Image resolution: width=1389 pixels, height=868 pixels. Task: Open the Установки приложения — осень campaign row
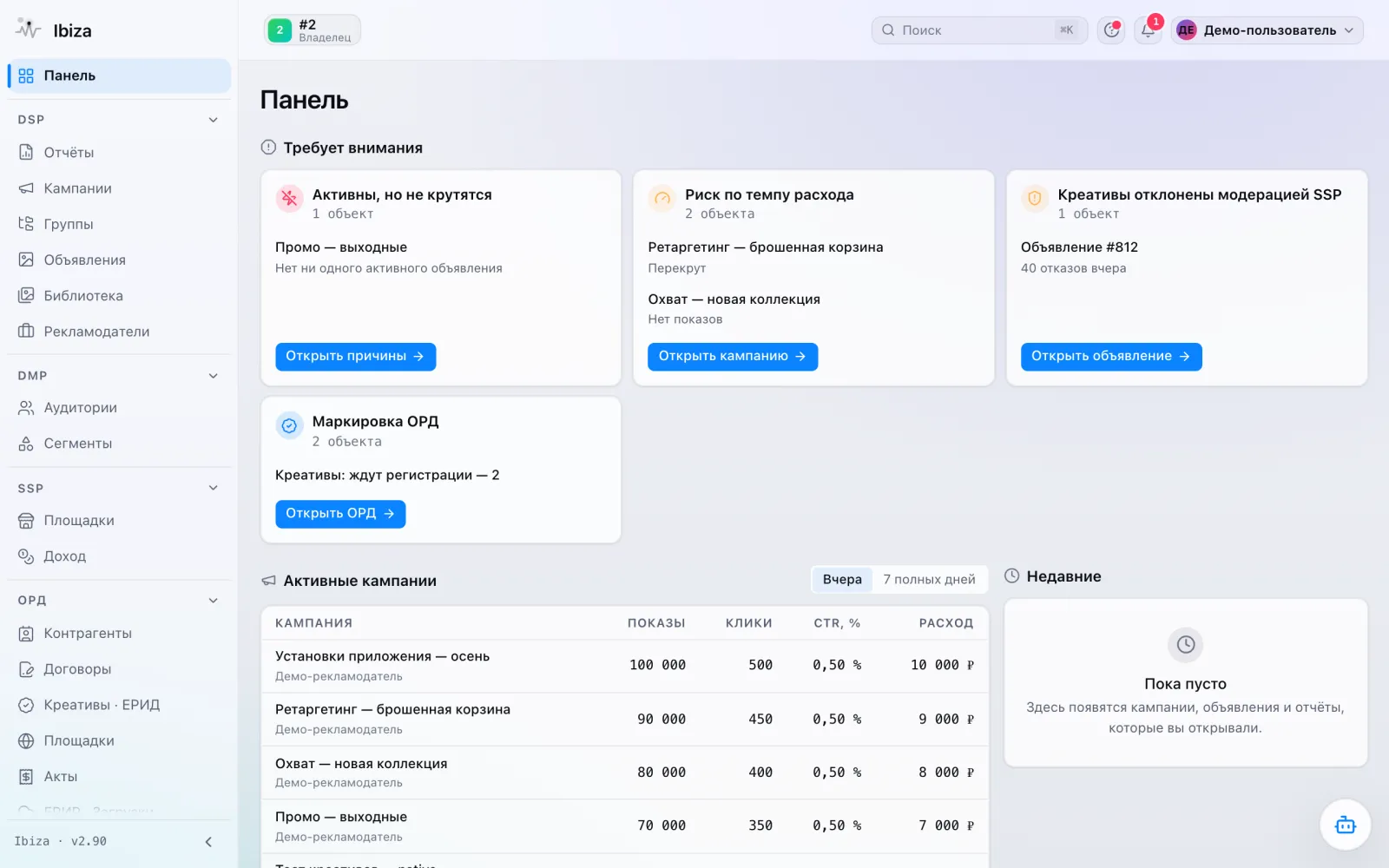click(624, 666)
